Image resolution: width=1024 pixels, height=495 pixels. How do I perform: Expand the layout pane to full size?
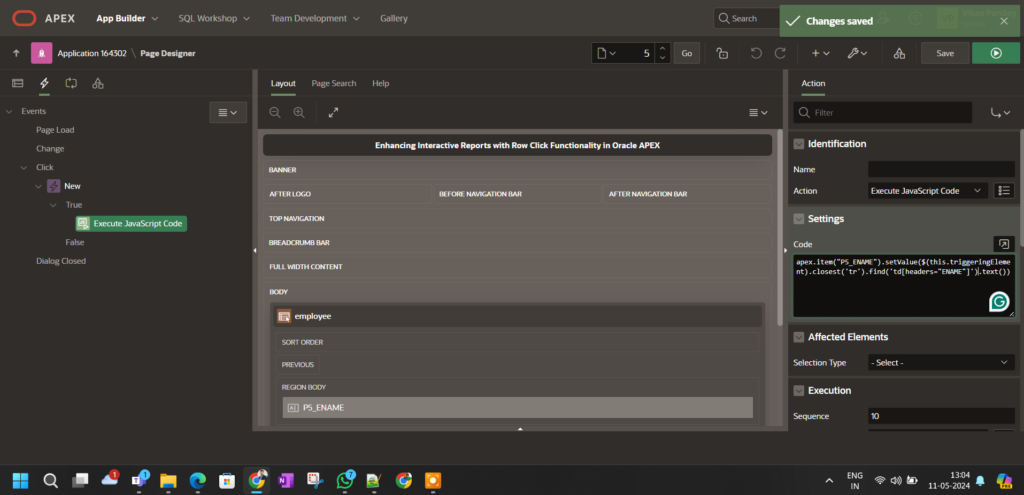333,113
